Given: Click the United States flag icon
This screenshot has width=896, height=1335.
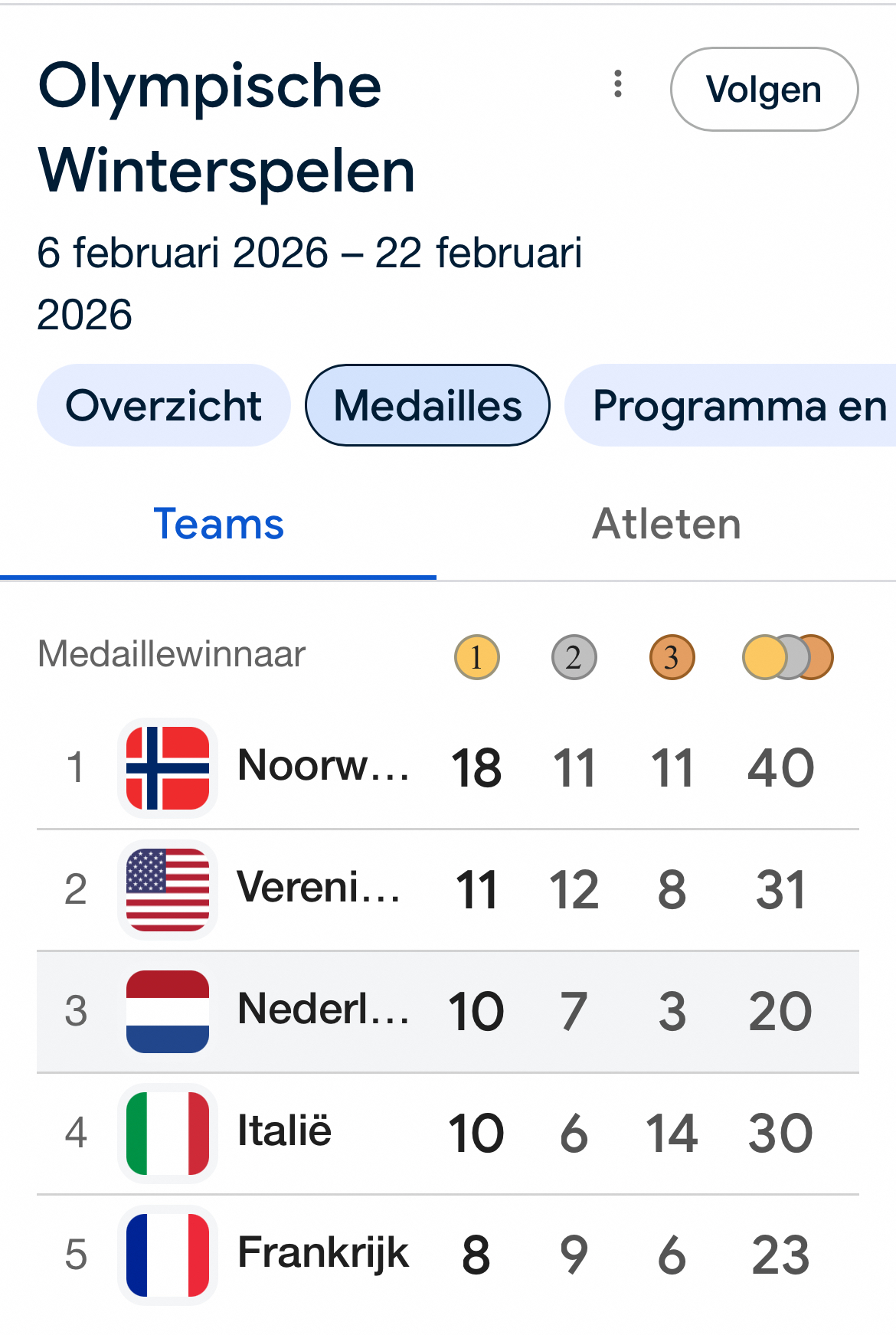Looking at the screenshot, I should [x=168, y=889].
